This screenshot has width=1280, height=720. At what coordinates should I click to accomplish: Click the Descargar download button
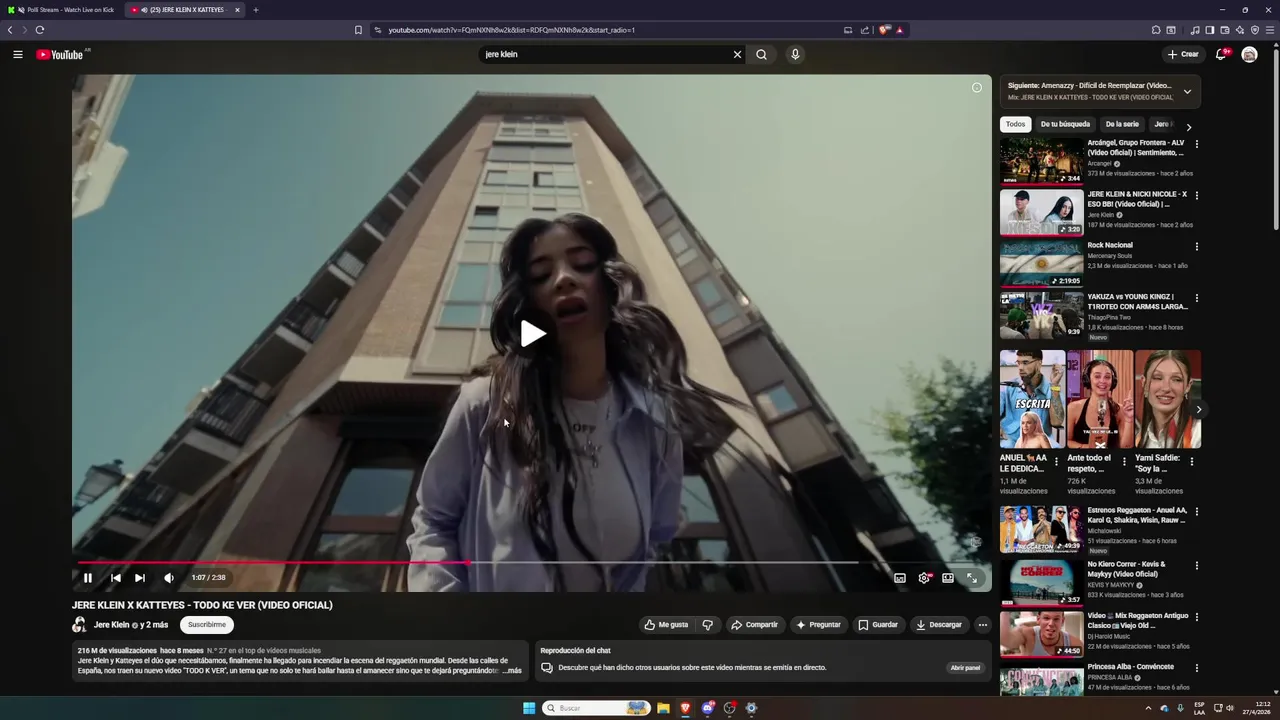click(939, 625)
